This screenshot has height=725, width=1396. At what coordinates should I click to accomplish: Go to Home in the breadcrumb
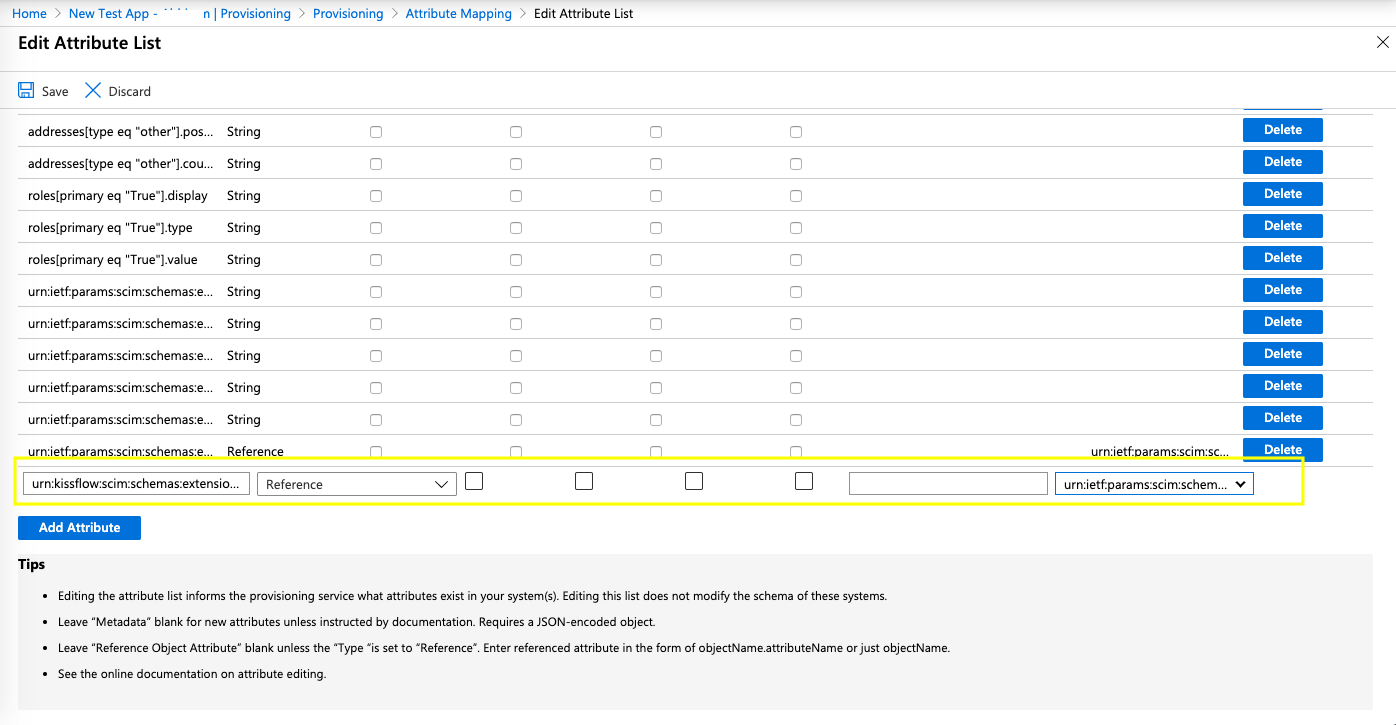(29, 14)
